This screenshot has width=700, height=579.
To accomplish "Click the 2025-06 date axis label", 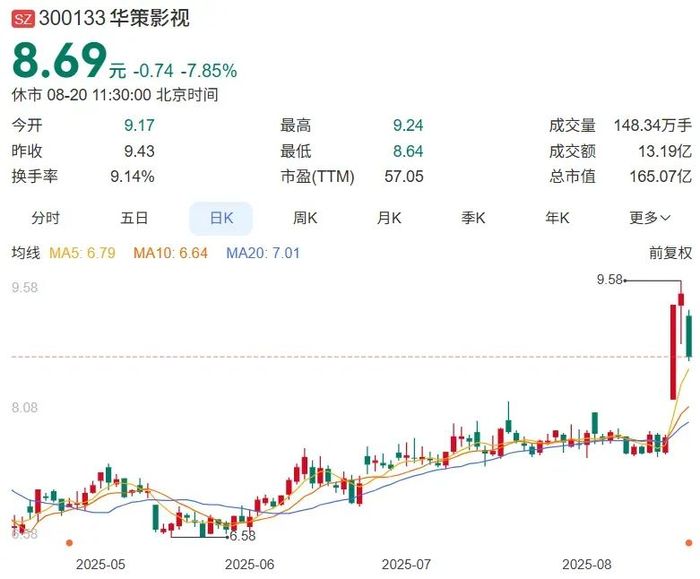I will 250,564.
